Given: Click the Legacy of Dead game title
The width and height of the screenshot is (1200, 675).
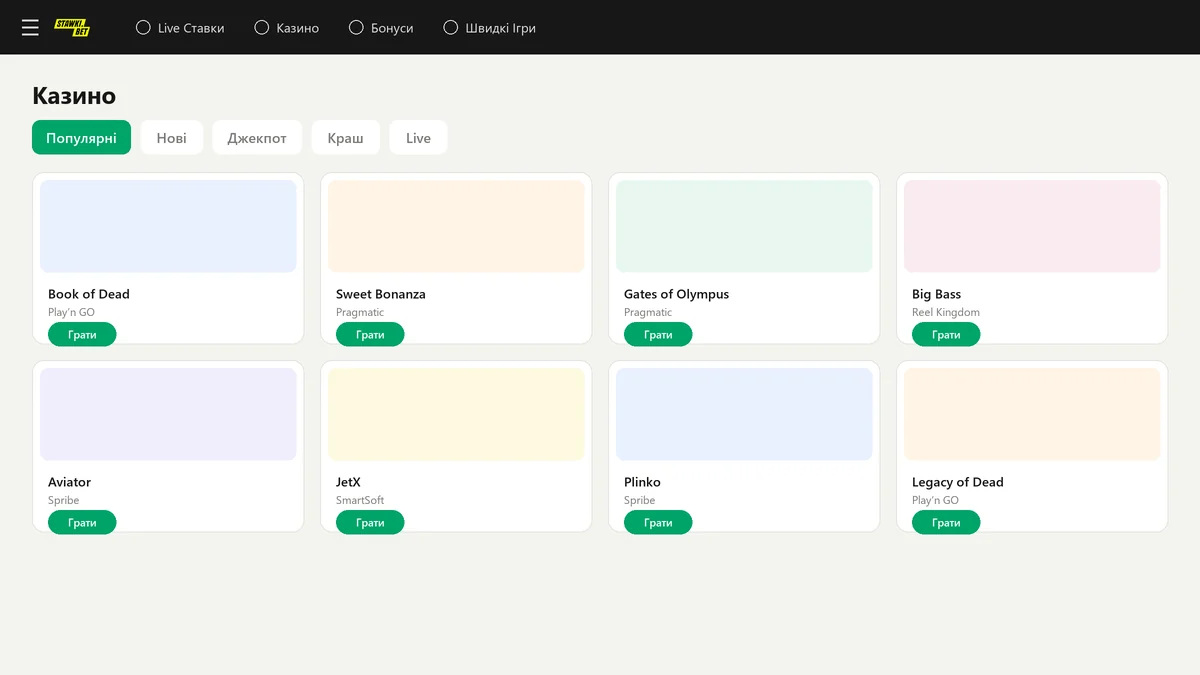Looking at the screenshot, I should pyautogui.click(x=958, y=482).
